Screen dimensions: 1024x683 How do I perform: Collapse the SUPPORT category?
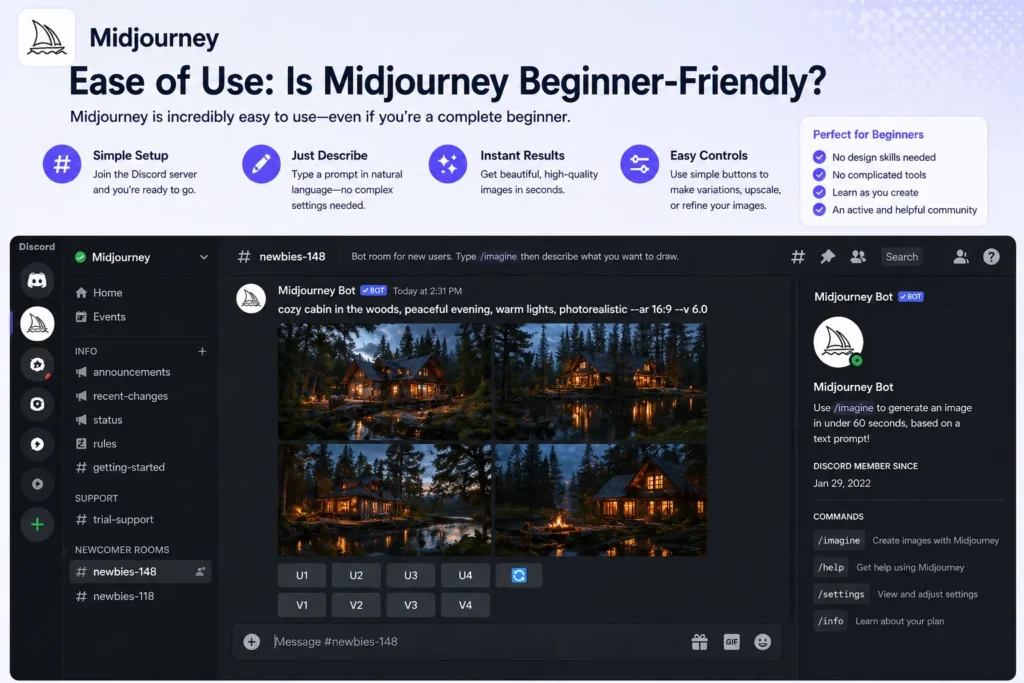coord(96,498)
